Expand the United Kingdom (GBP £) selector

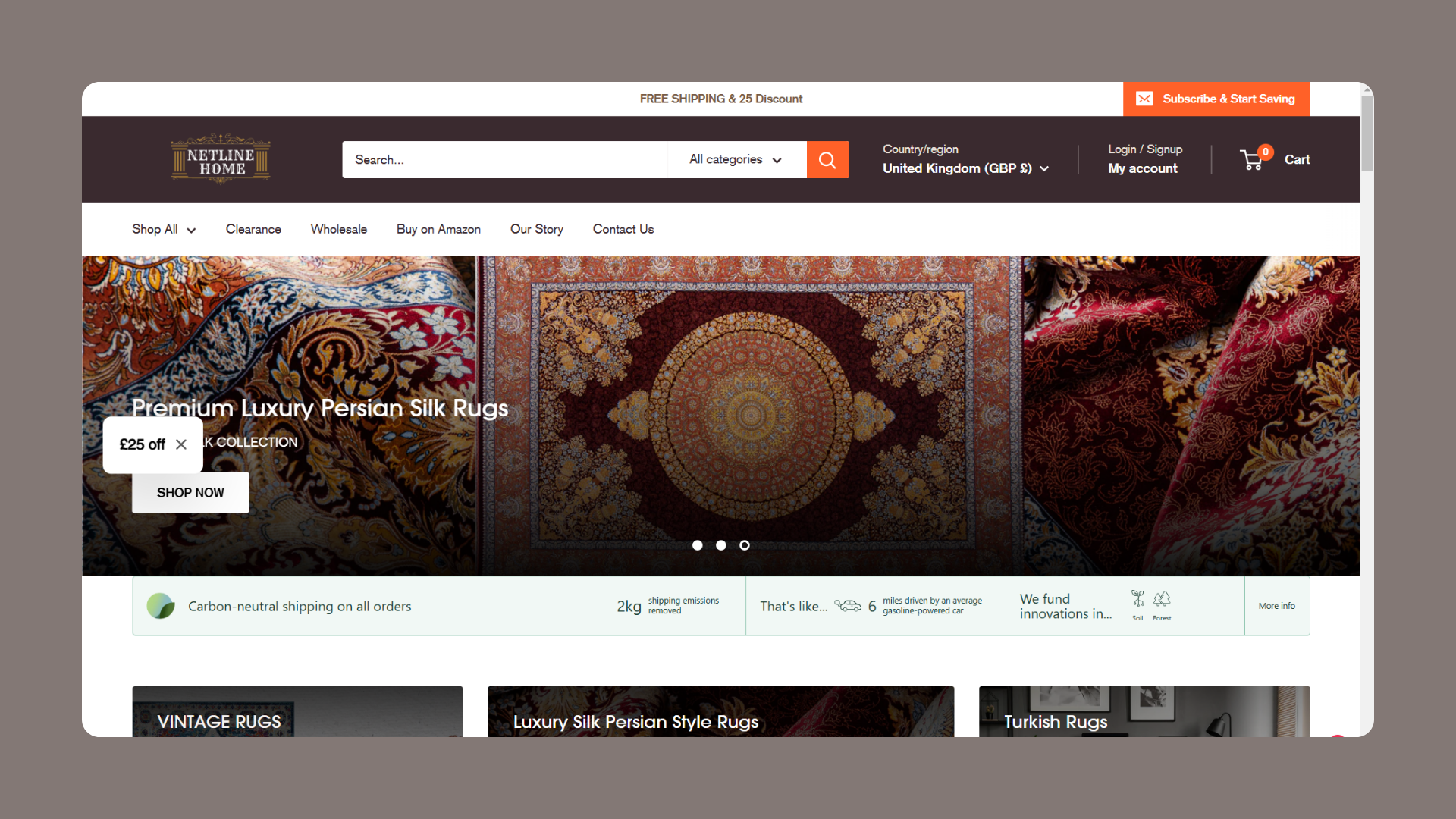tap(965, 168)
